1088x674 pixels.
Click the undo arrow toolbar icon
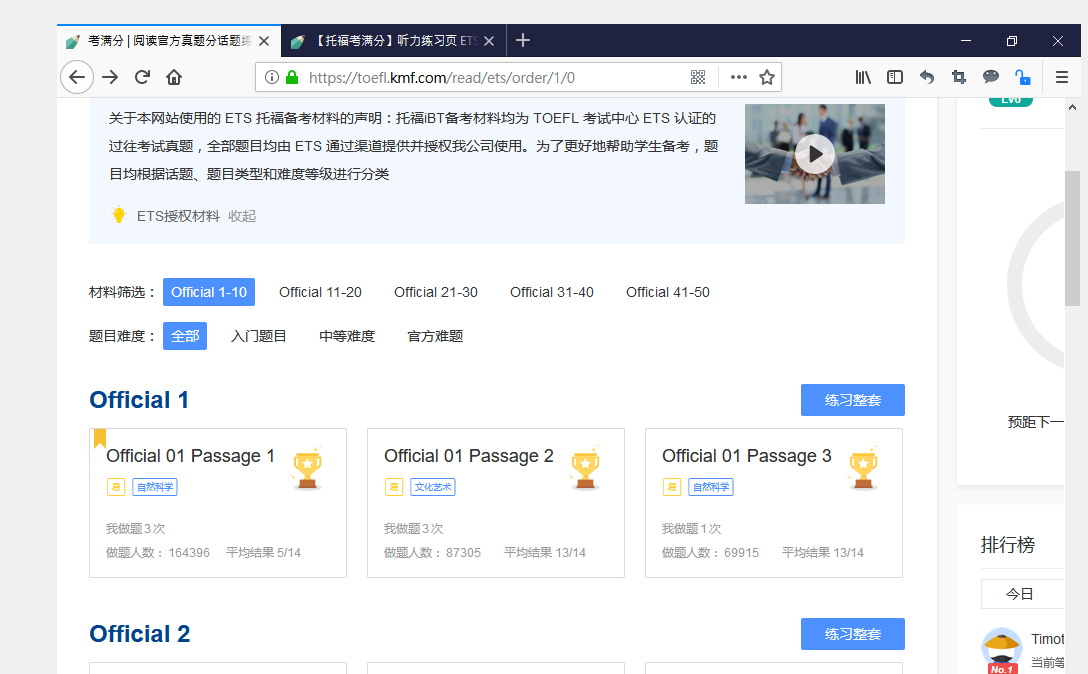(927, 77)
